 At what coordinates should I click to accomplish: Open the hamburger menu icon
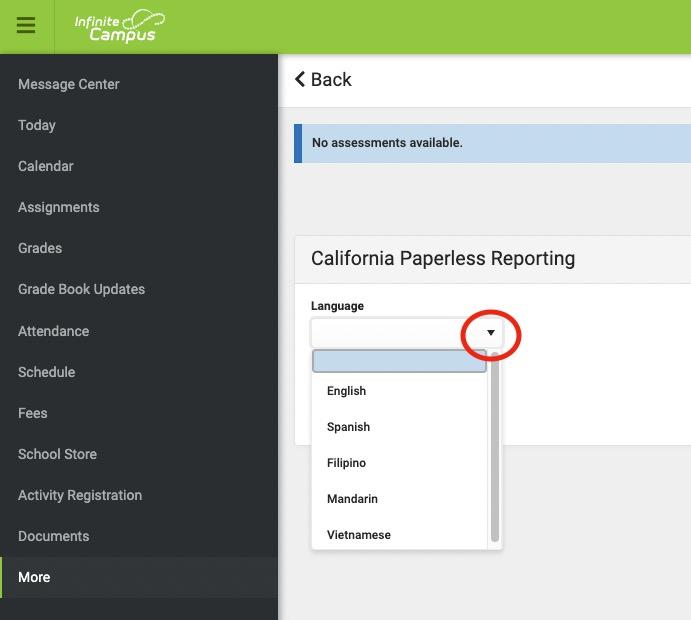tap(26, 26)
